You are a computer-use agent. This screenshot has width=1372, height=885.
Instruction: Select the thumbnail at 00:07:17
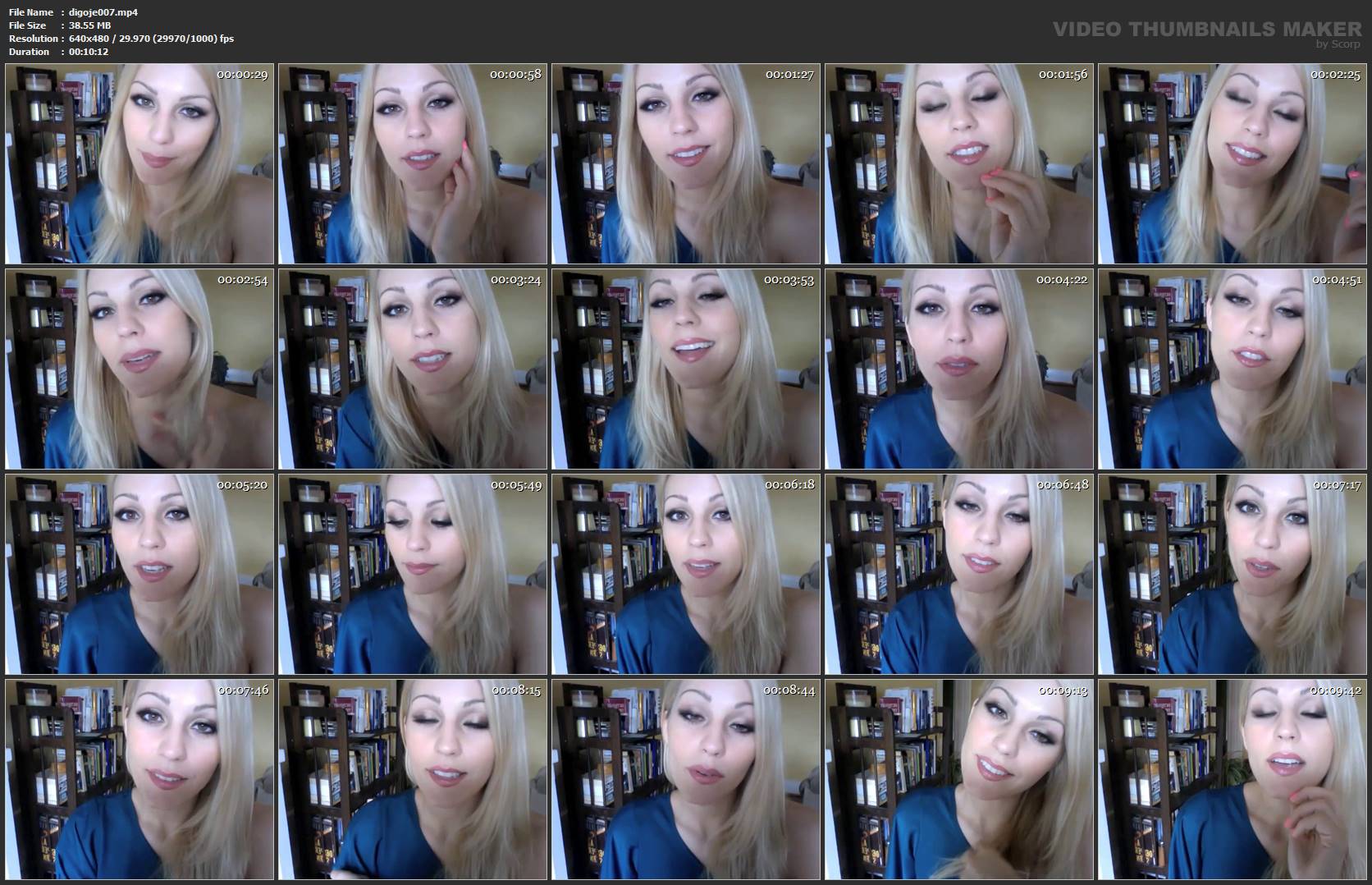coord(1233,575)
